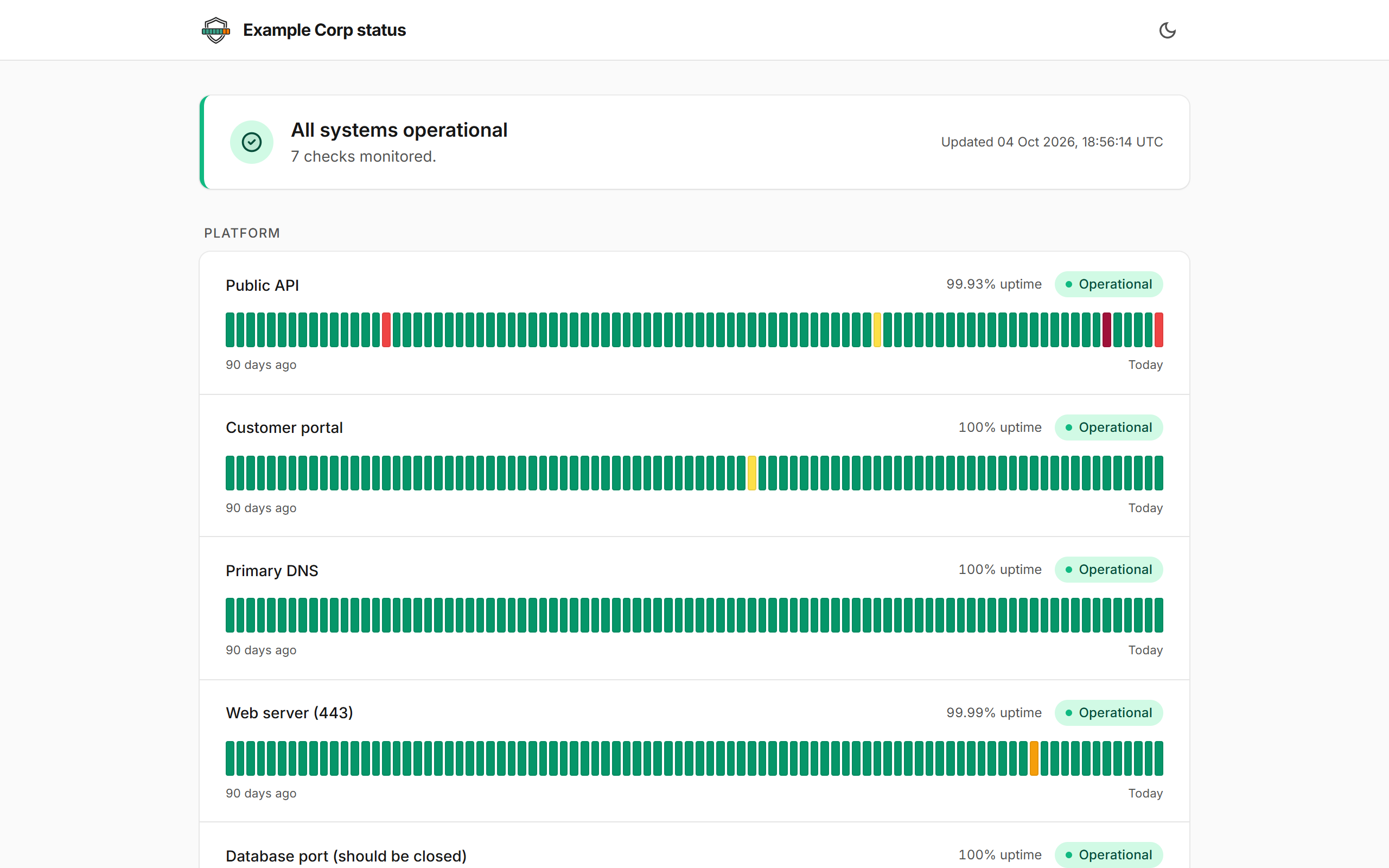This screenshot has width=1389, height=868.
Task: Select the Primary DNS check name
Action: point(272,571)
